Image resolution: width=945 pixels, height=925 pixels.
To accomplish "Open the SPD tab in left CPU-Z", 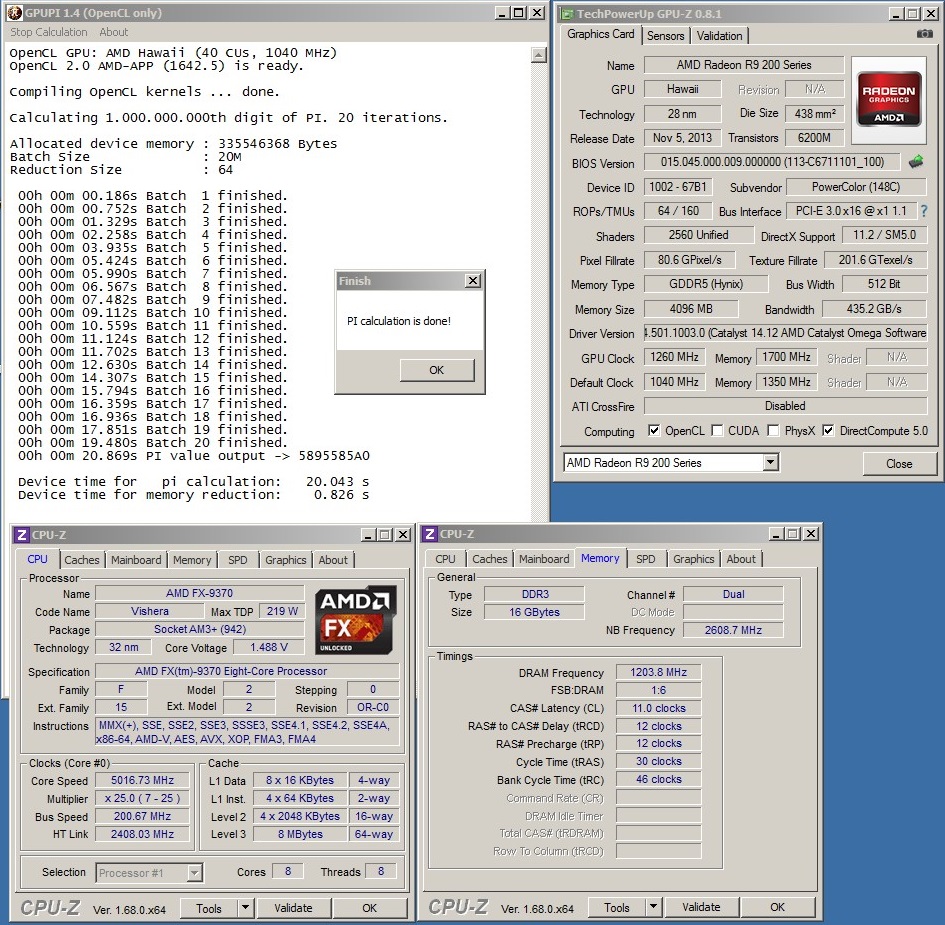I will [237, 560].
